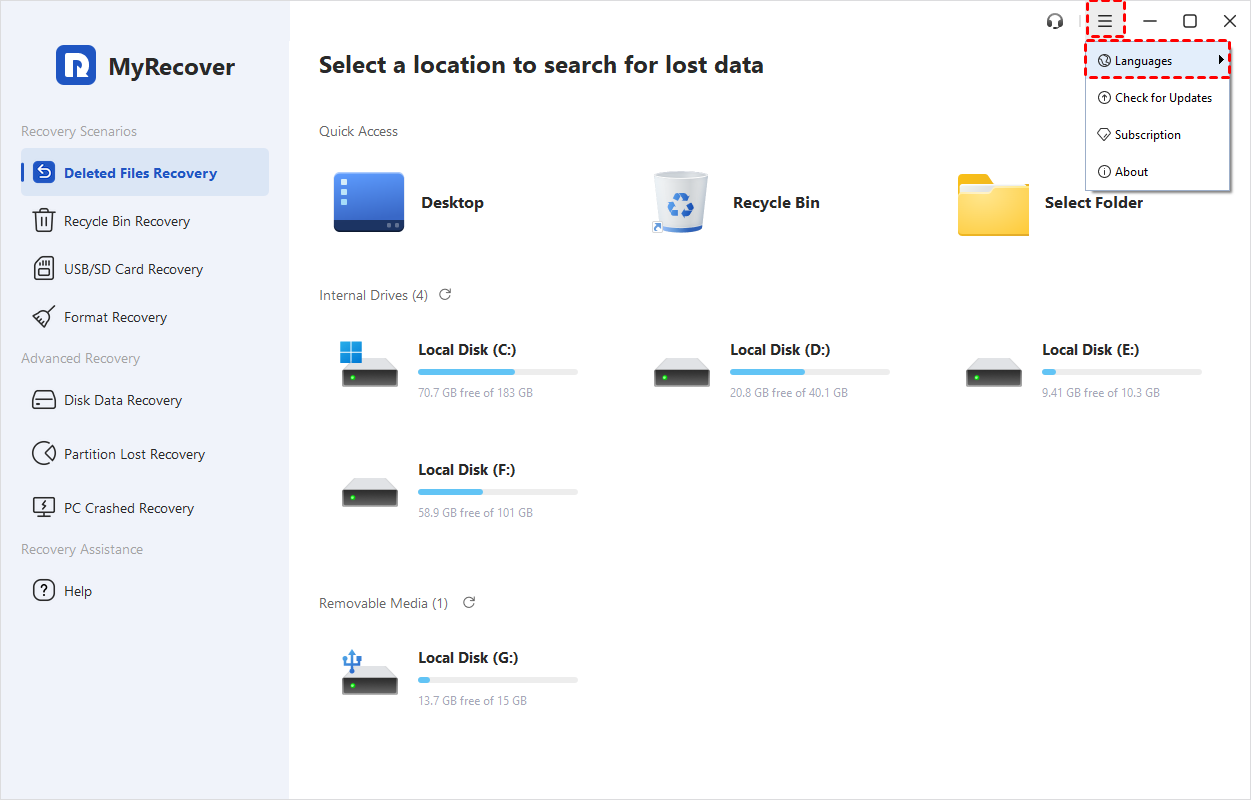Choose the Desktop quick access location
The image size is (1251, 800).
pos(368,202)
